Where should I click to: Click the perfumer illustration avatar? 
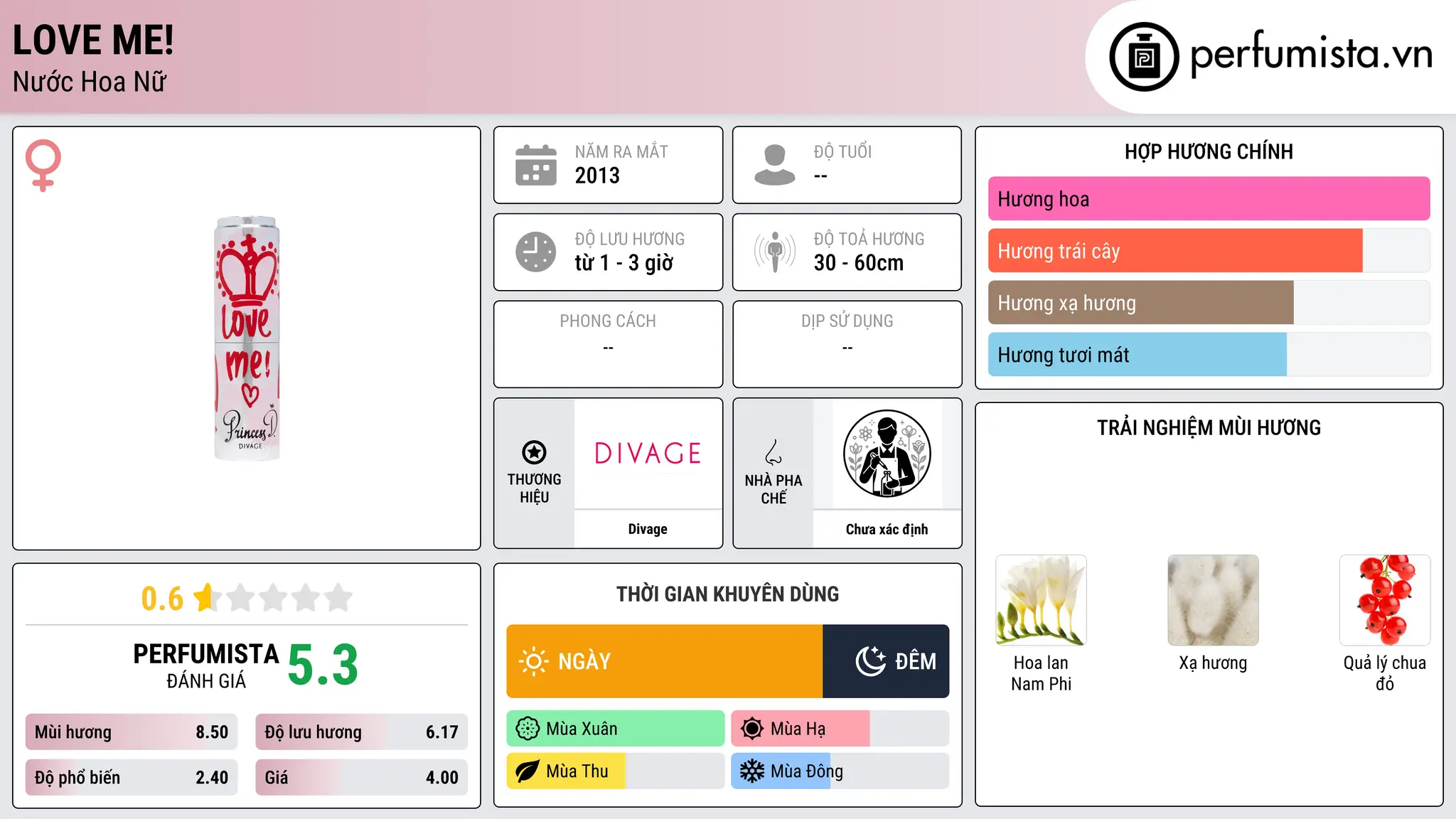click(887, 454)
